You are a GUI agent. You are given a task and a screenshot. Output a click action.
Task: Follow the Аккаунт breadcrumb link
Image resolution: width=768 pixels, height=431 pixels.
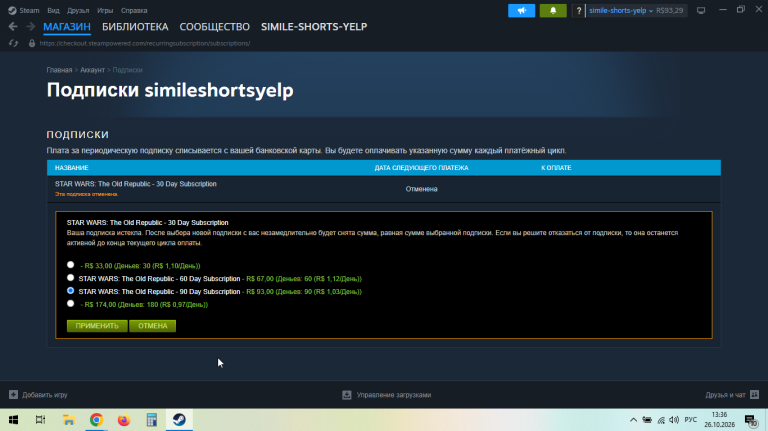tap(92, 70)
